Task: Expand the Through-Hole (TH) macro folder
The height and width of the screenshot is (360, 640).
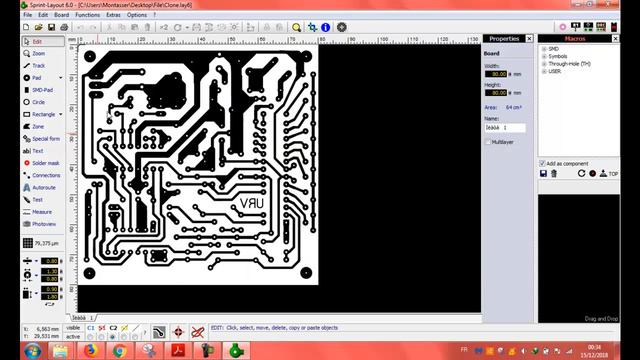Action: coord(544,64)
